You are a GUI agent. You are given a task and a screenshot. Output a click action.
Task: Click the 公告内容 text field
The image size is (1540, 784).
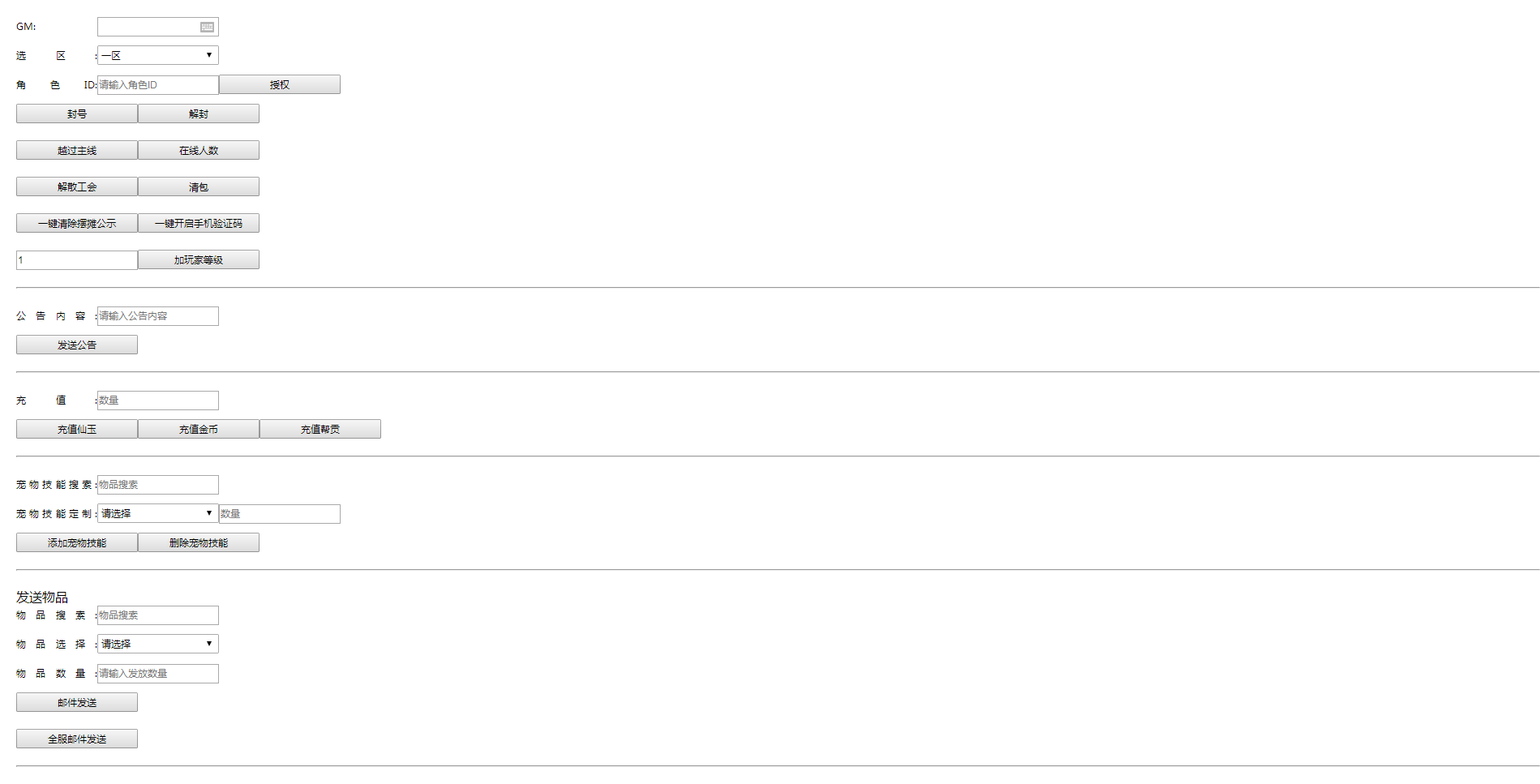[158, 315]
